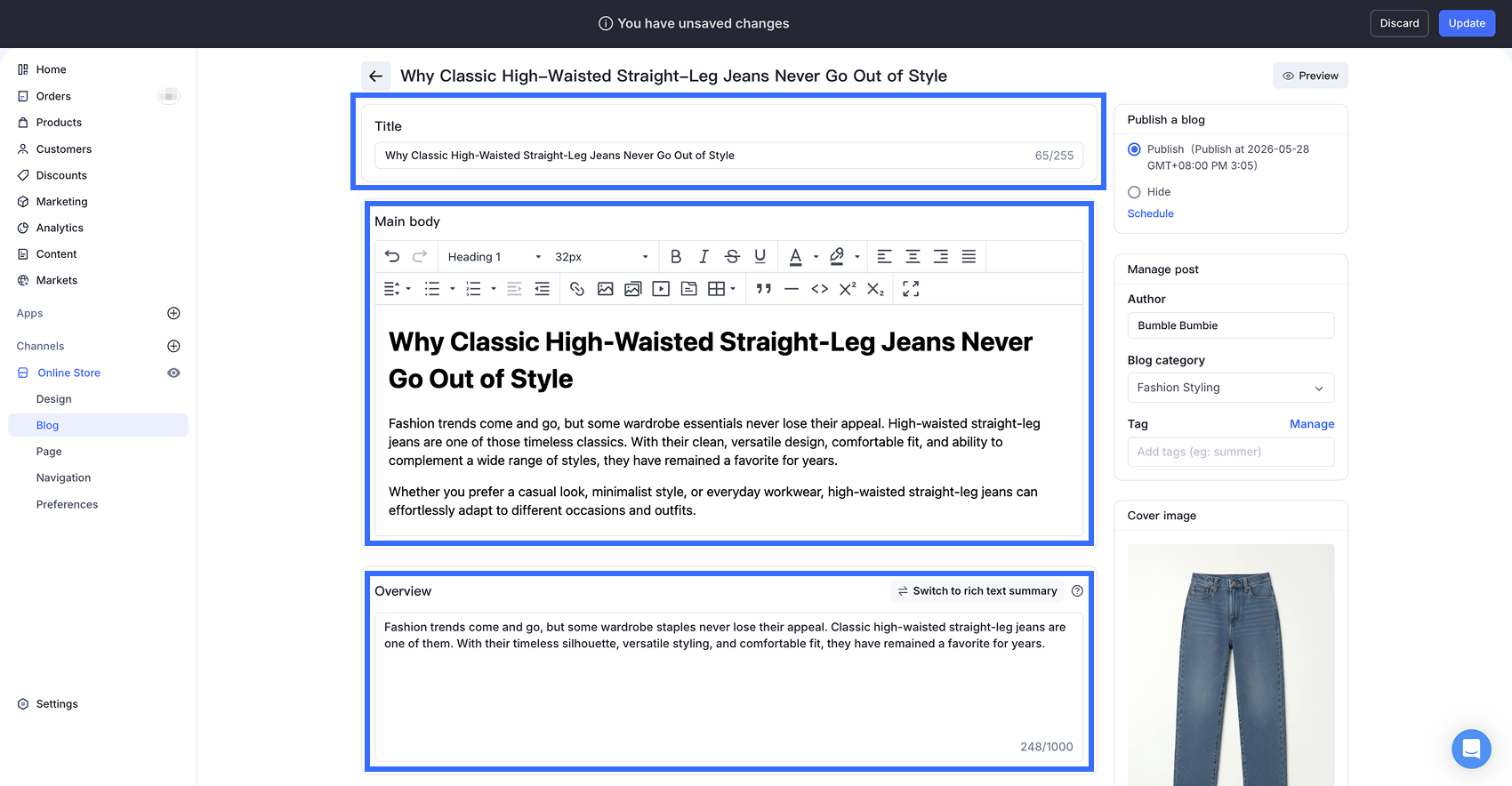View the Online Store via eye icon
This screenshot has height=786, width=1512.
[x=174, y=373]
